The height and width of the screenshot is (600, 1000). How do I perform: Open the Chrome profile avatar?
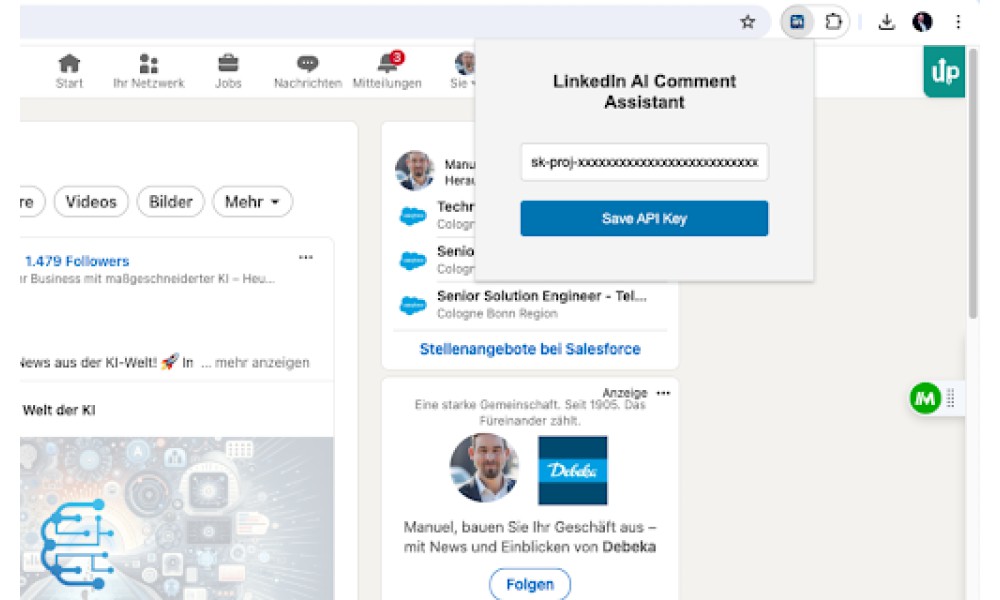pyautogui.click(x=922, y=22)
